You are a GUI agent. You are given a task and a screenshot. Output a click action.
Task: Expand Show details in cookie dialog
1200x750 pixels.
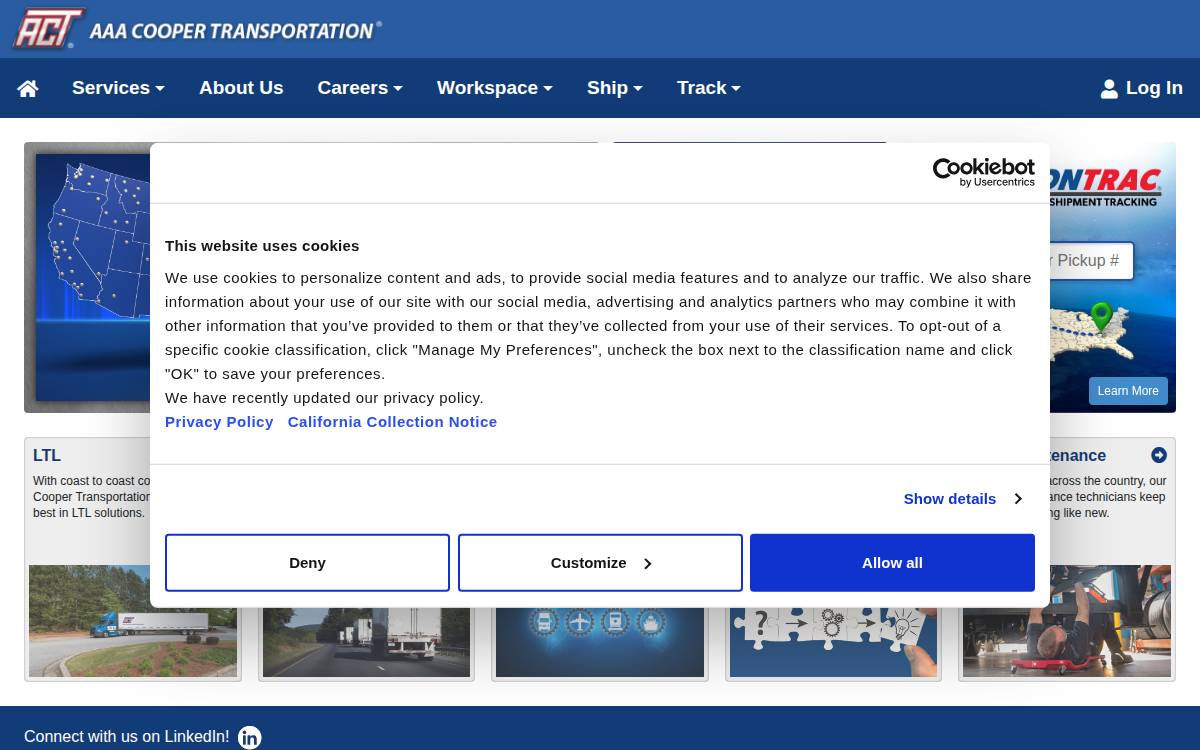(x=963, y=498)
